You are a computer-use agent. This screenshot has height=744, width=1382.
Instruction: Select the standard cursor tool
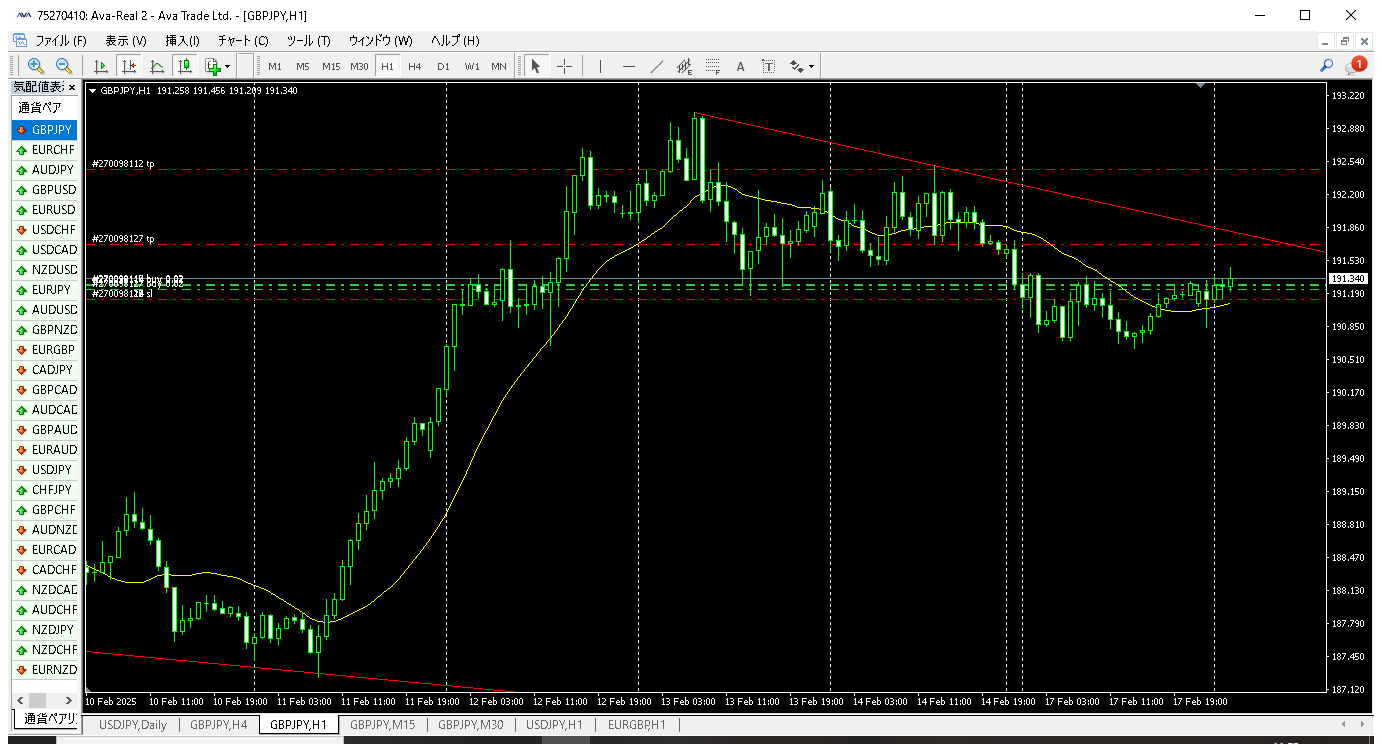pyautogui.click(x=535, y=66)
